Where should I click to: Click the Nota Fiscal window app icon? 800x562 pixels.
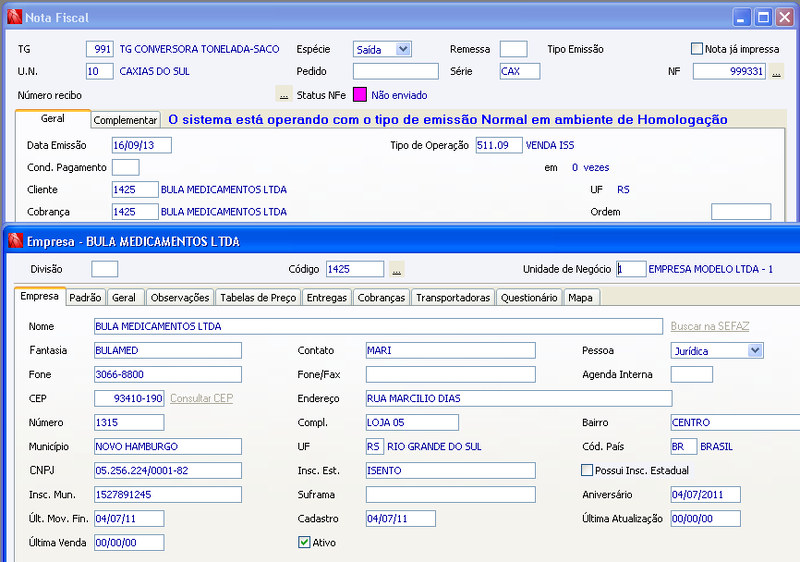15,17
